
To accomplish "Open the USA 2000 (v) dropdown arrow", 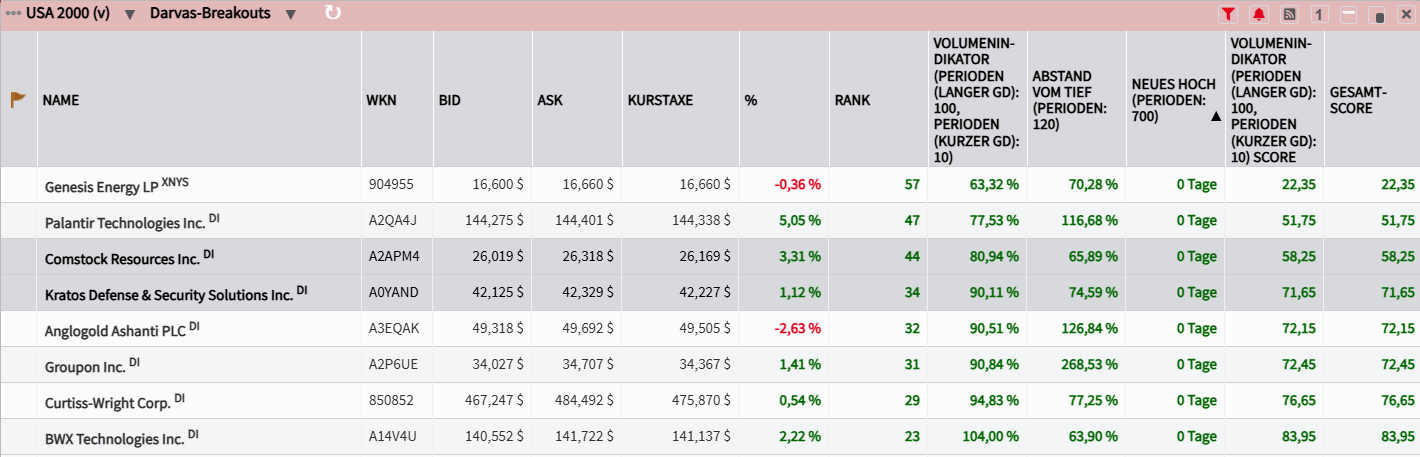I will pos(129,14).
